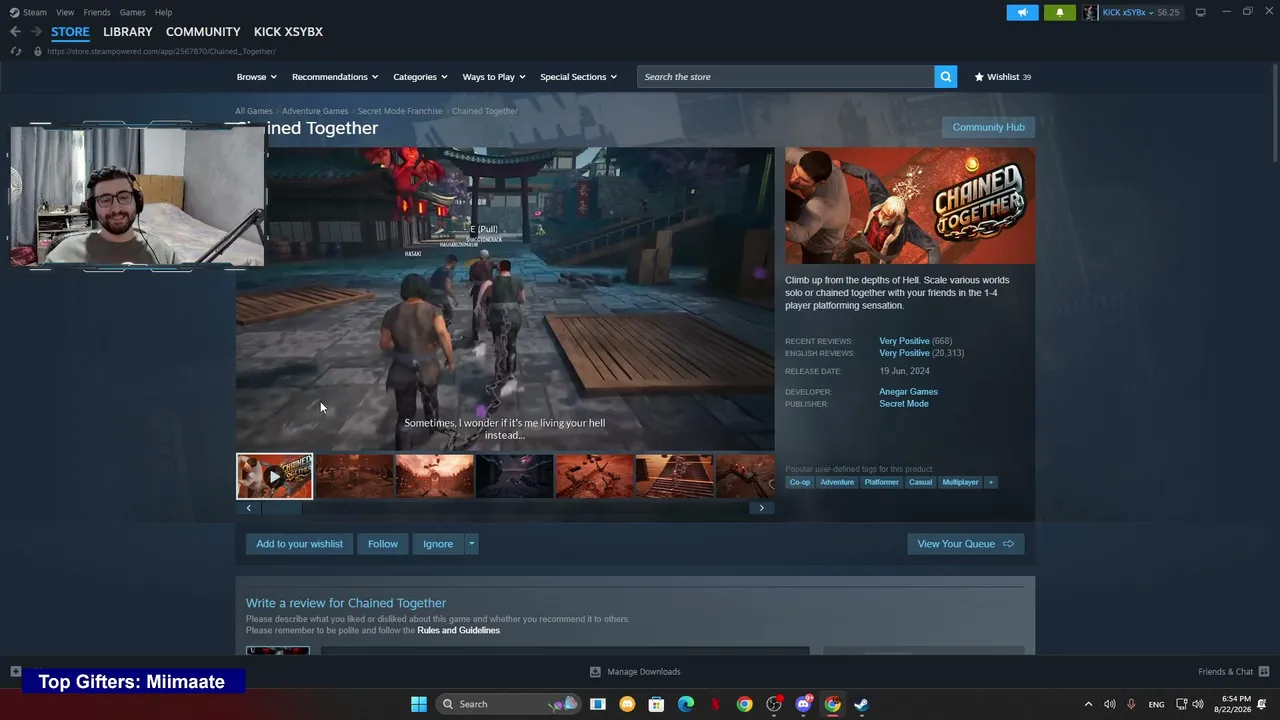Open the Ways to Play dropdown

pyautogui.click(x=494, y=77)
